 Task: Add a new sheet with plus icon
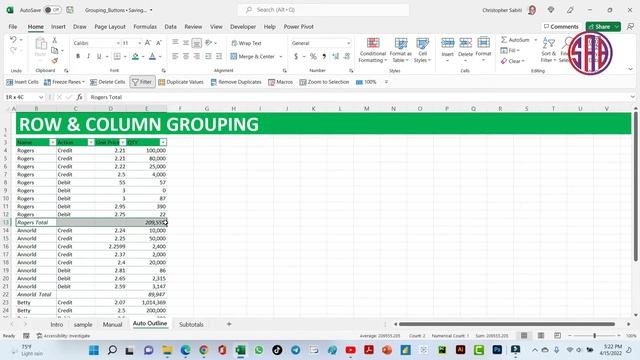pos(229,324)
